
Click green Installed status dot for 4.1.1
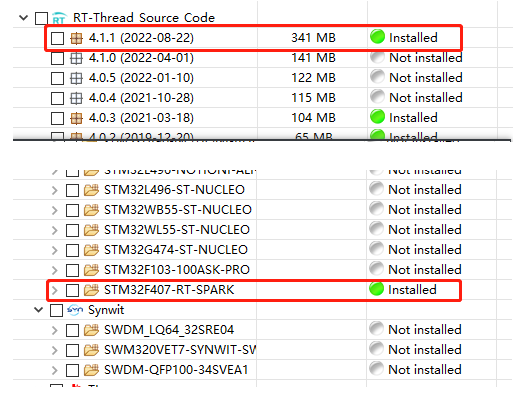pos(377,36)
